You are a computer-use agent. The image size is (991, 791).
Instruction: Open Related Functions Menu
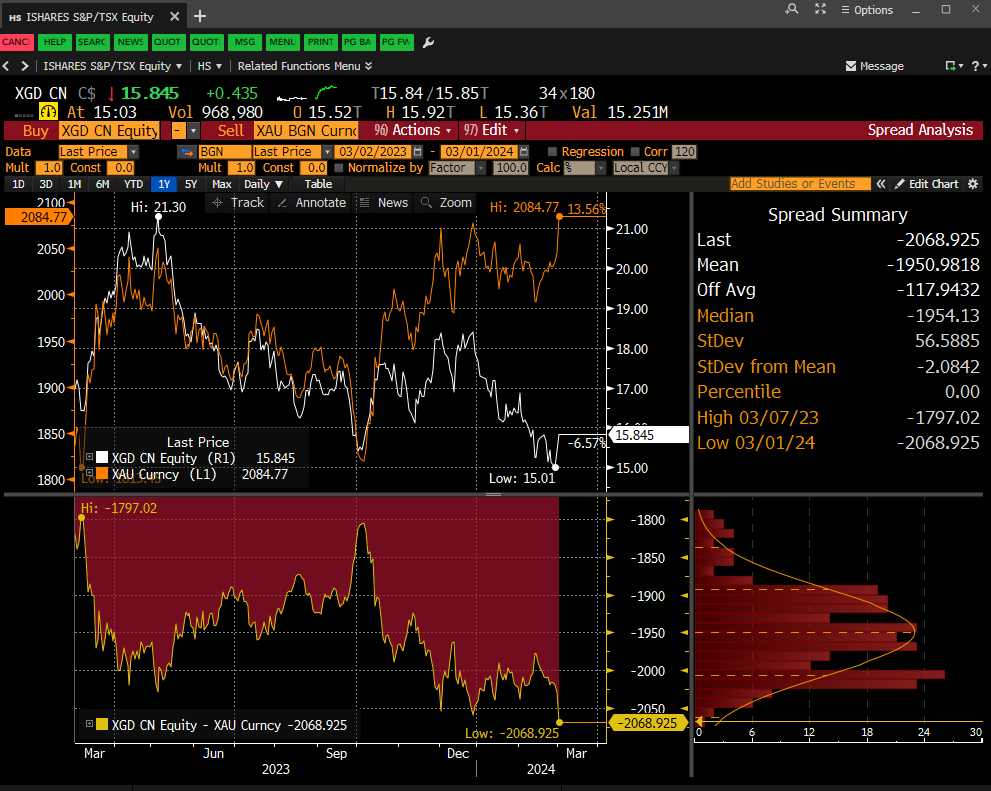point(305,66)
